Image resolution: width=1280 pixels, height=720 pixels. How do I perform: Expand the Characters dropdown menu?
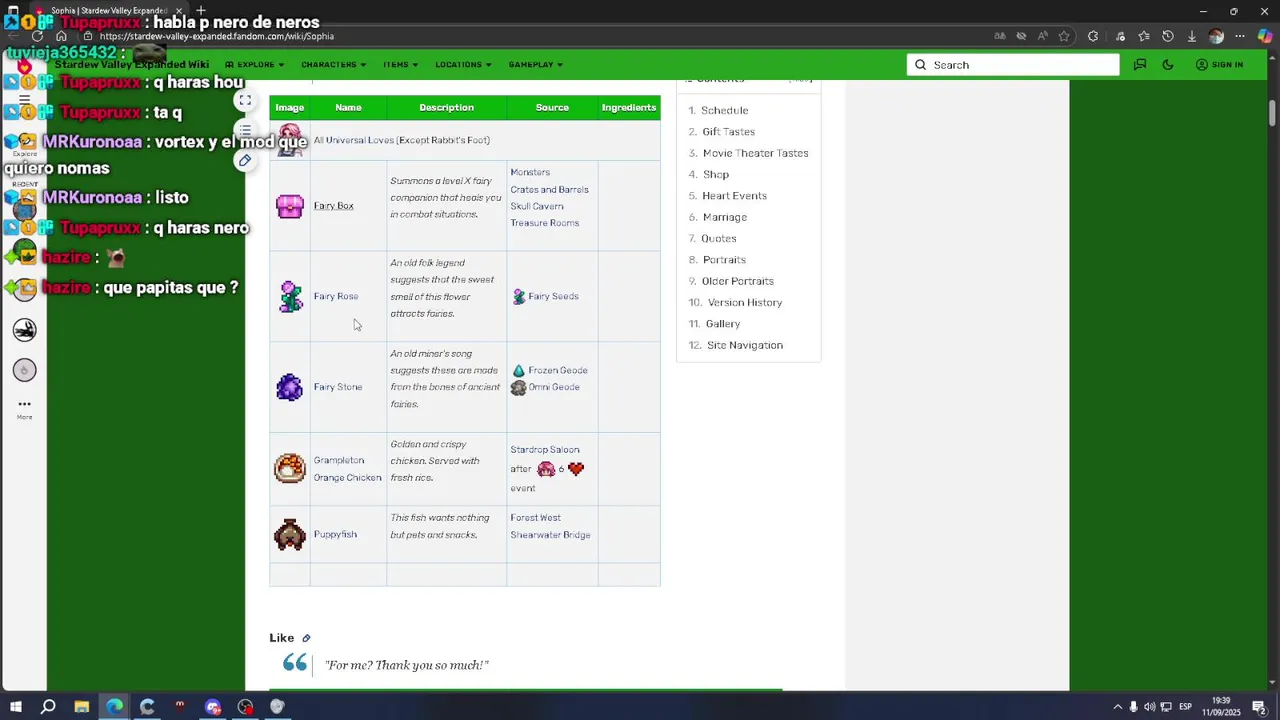pos(333,65)
